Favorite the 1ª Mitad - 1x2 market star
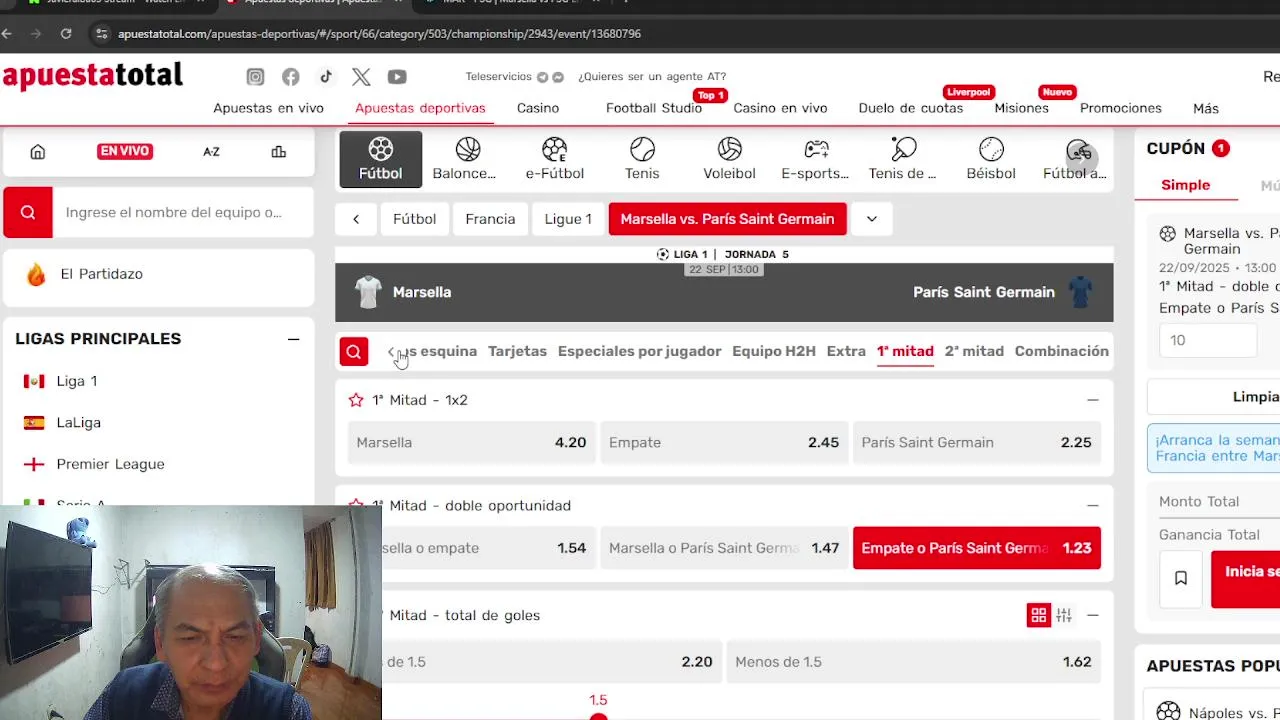 (x=356, y=400)
